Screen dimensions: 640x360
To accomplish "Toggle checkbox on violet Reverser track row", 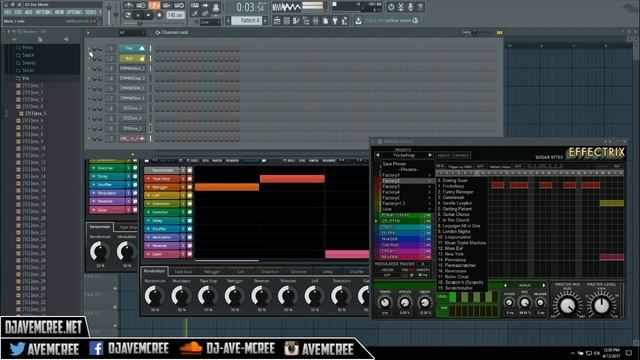I will coord(190,246).
